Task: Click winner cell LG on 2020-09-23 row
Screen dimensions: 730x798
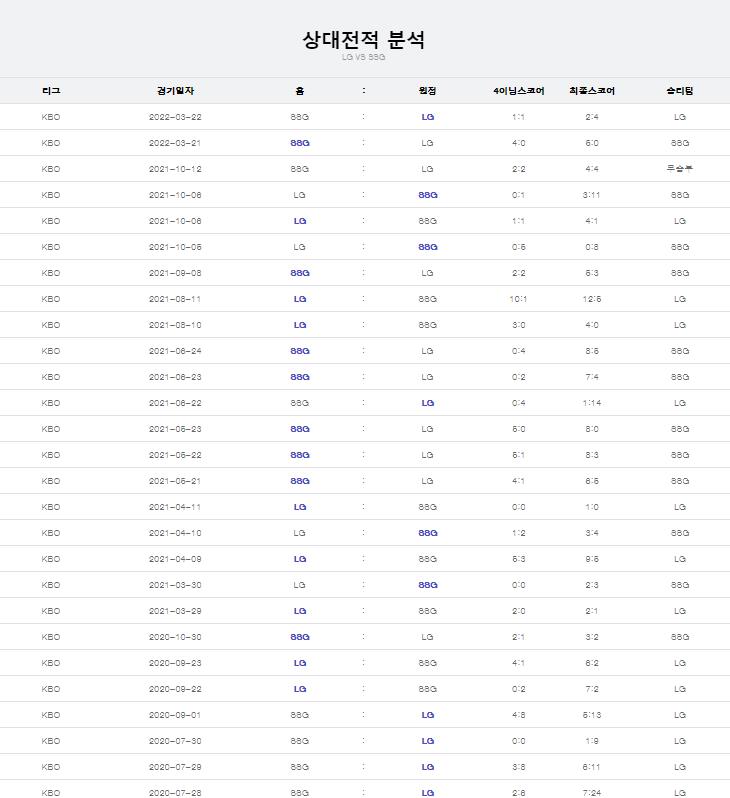Action: 680,663
